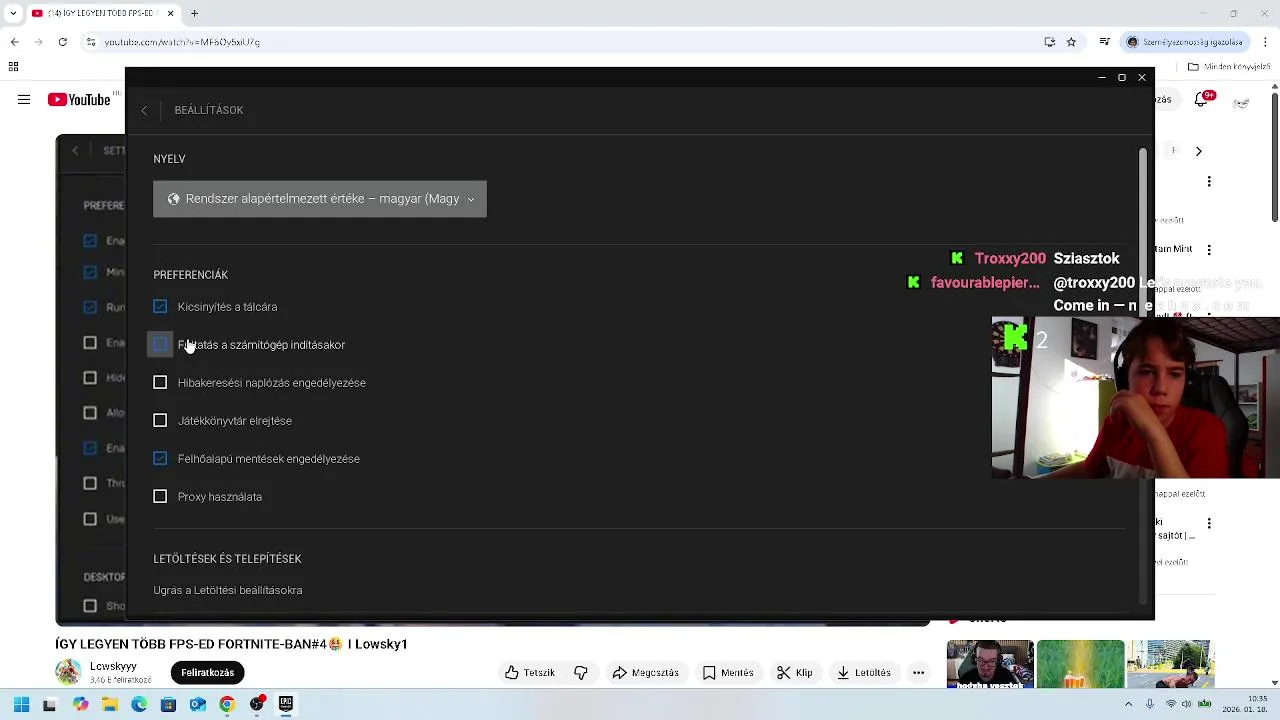
Task: Open the Windows Start menu
Action: coord(21,704)
